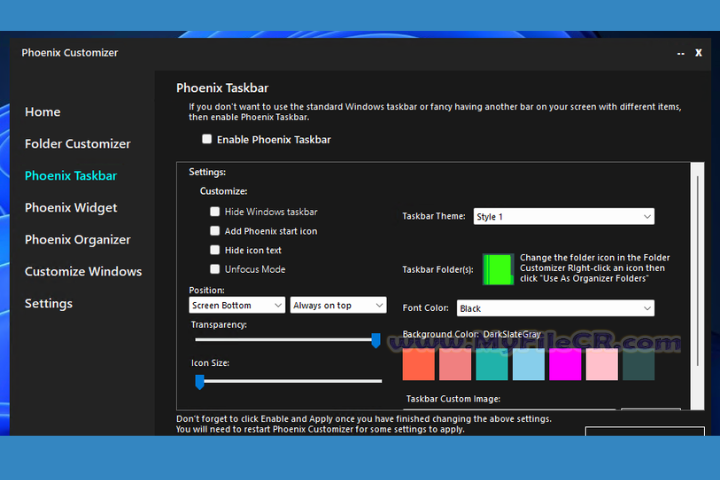
Task: Pick the pink background swatch
Action: pyautogui.click(x=602, y=364)
